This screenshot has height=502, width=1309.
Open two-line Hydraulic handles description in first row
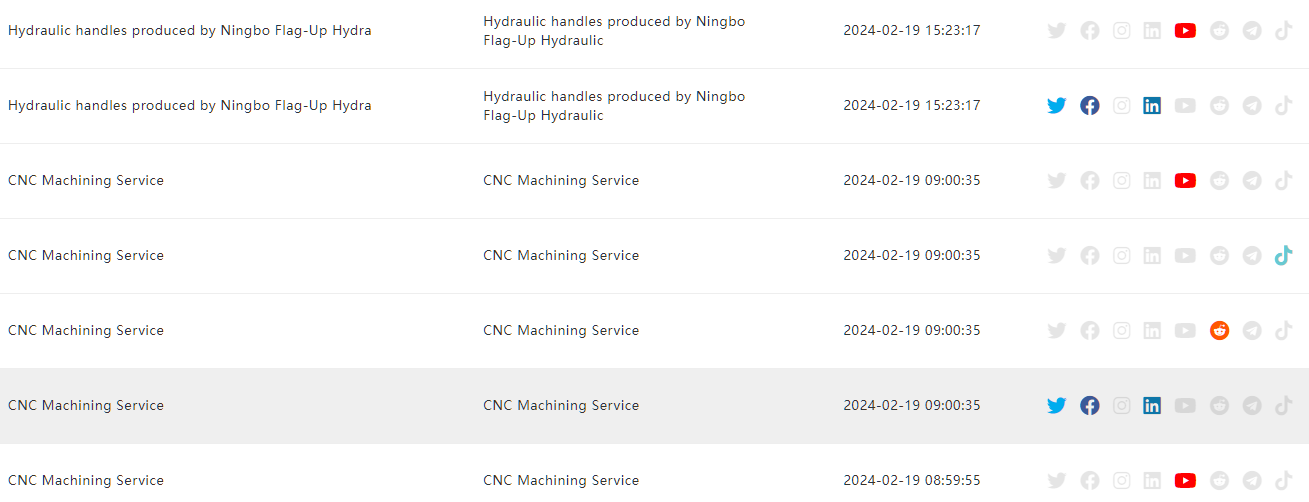[614, 31]
